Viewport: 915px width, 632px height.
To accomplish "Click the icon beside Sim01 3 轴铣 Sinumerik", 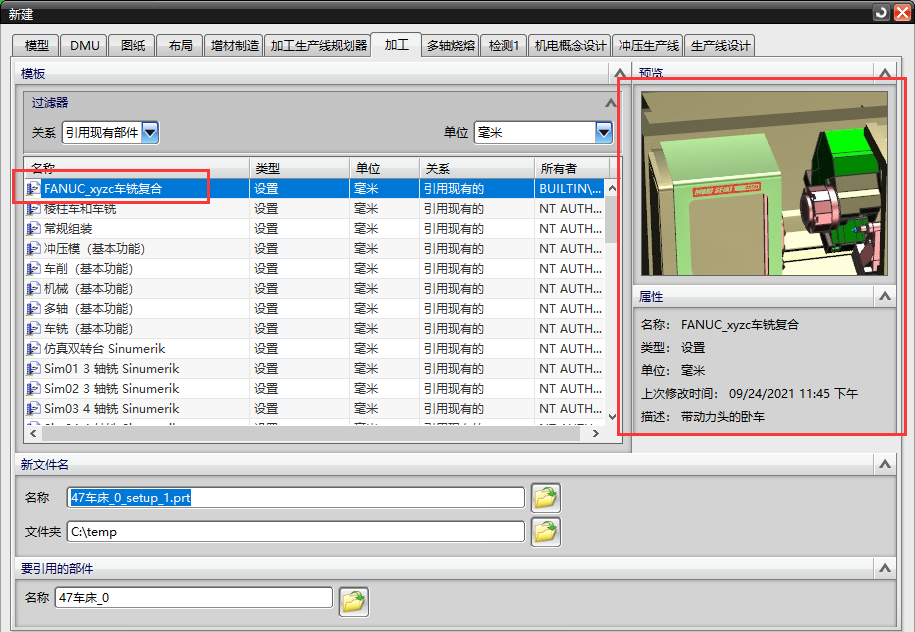I will click(x=34, y=369).
